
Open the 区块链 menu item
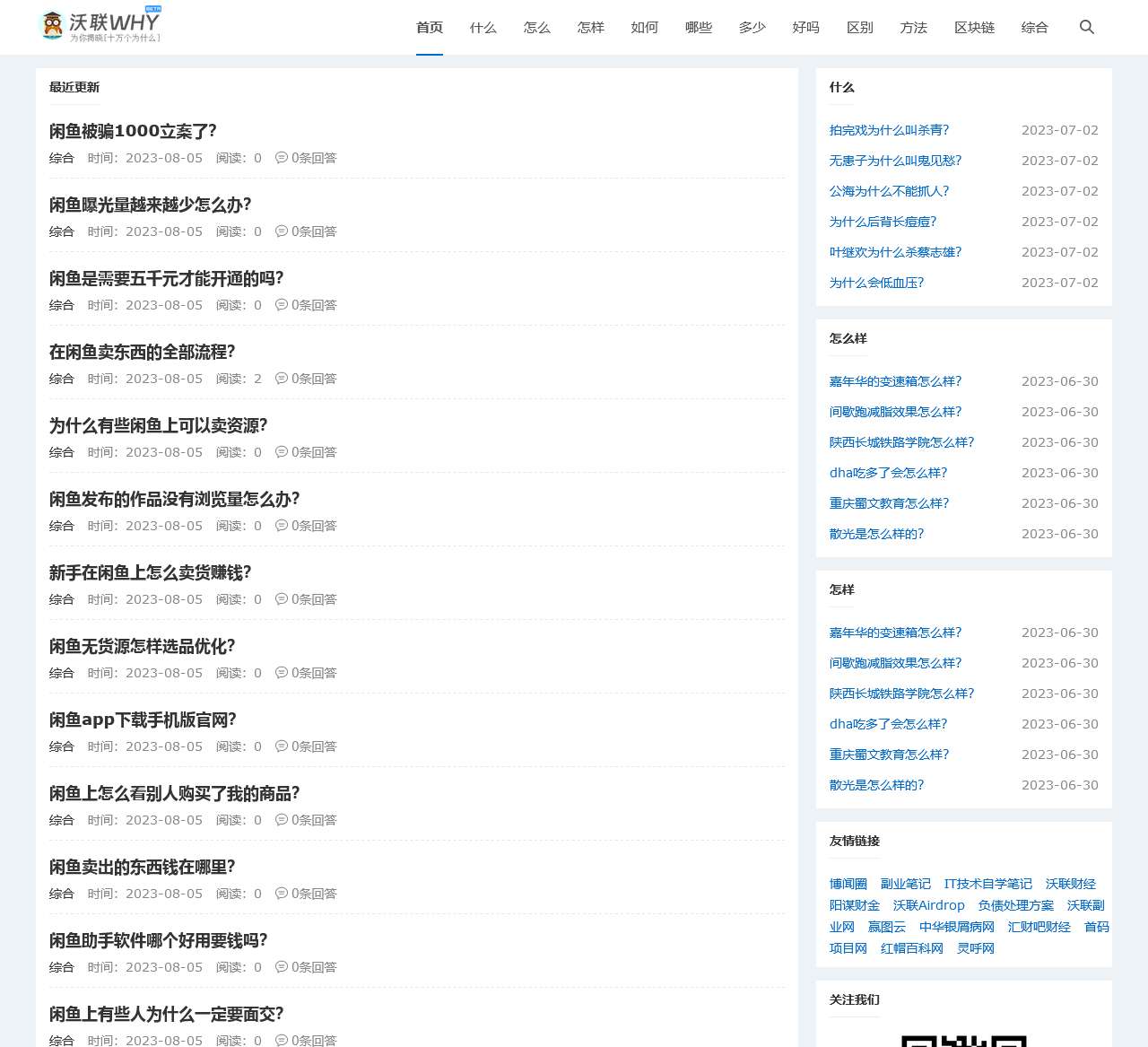pyautogui.click(x=974, y=27)
